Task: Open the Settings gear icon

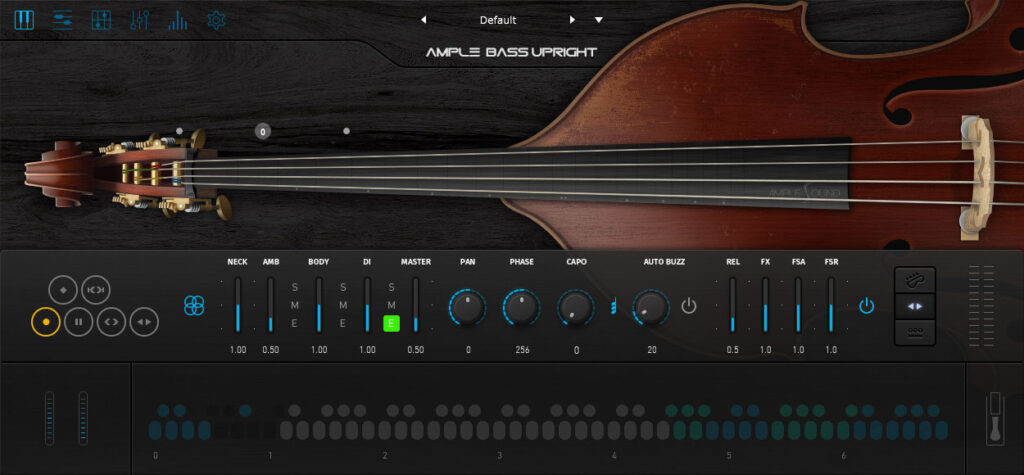Action: click(x=216, y=20)
